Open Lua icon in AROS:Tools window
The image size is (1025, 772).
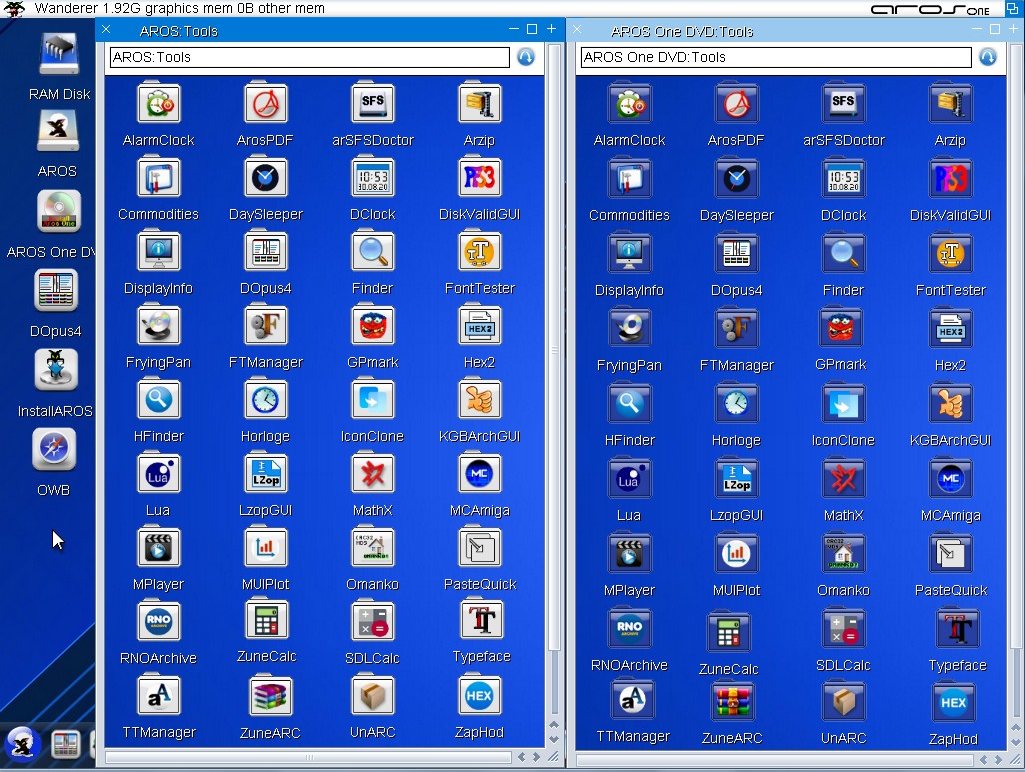pos(158,473)
